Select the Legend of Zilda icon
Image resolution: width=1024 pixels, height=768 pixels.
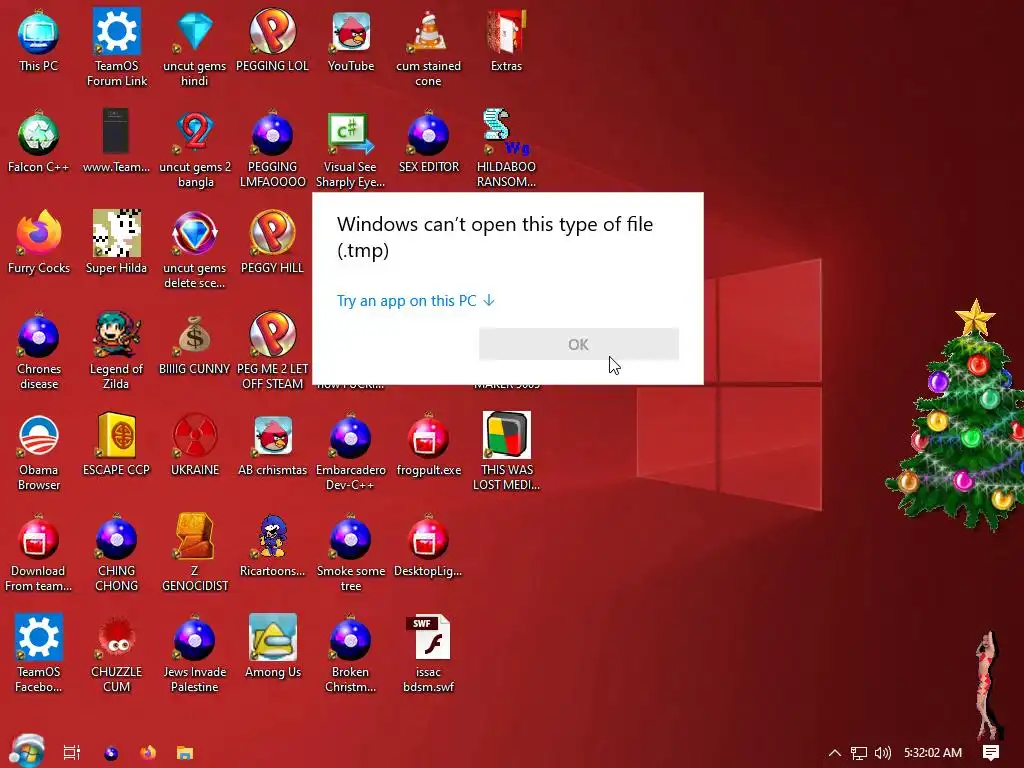click(x=116, y=351)
